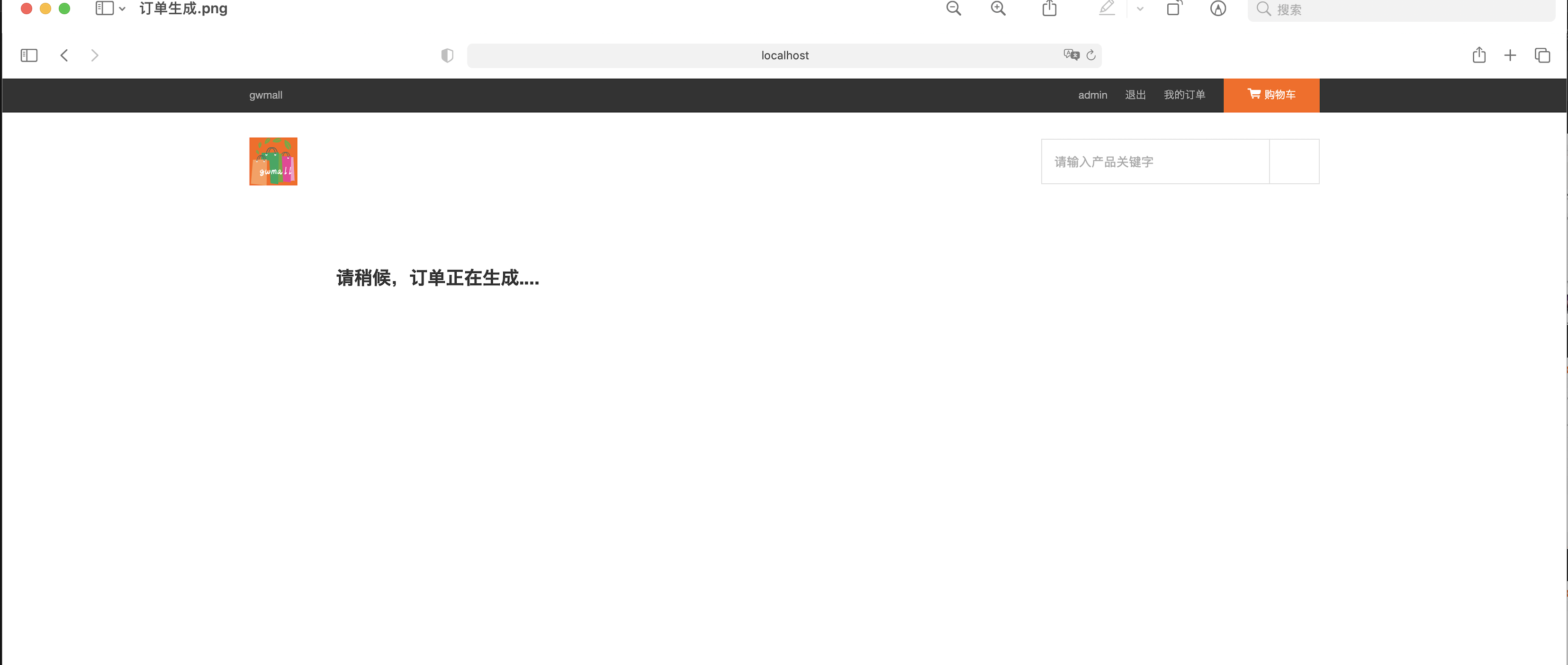Viewport: 1568px width, 665px height.
Task: Click the 退出 logout link
Action: pyautogui.click(x=1135, y=95)
